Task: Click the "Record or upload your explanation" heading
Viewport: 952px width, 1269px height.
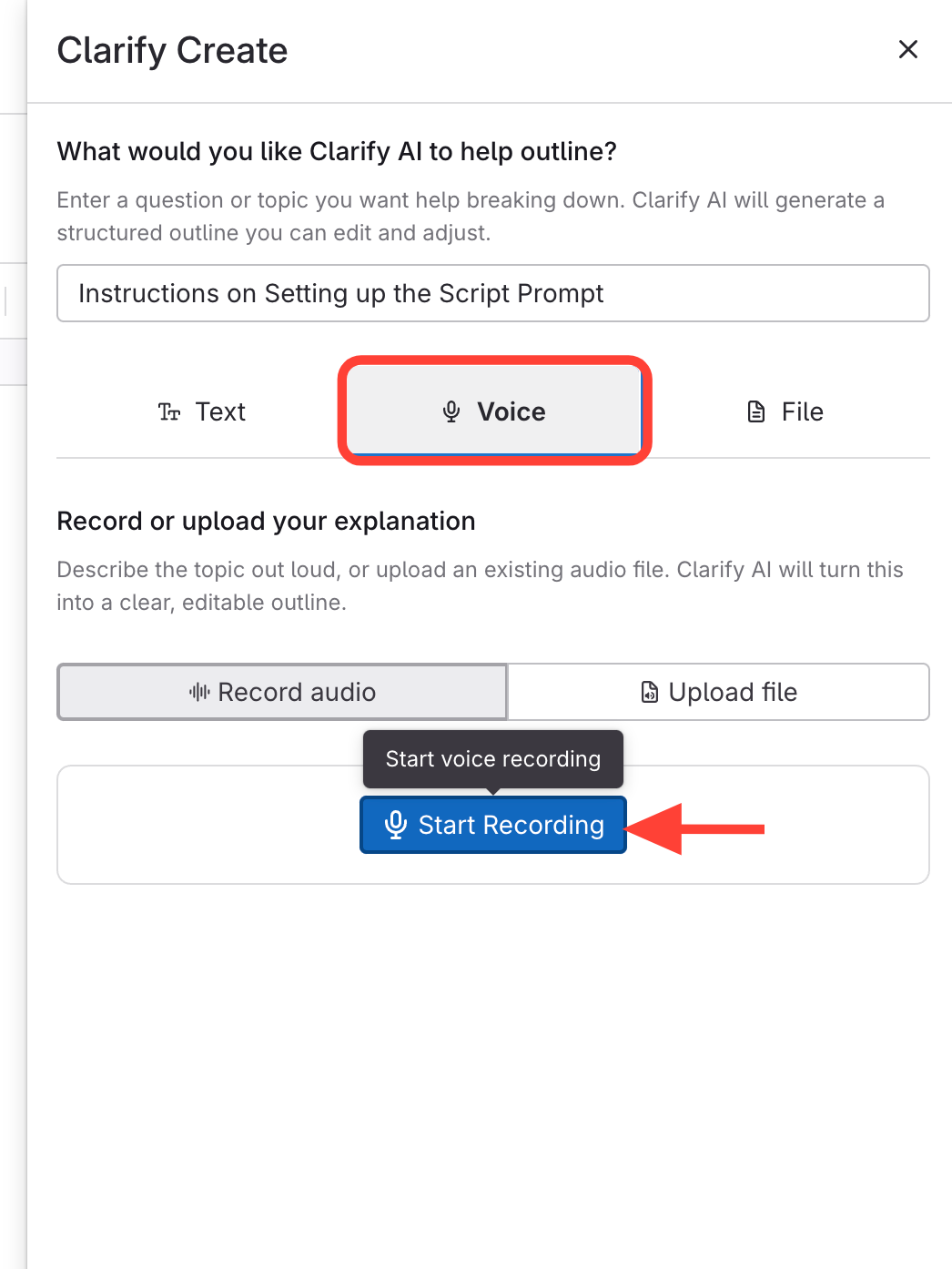Action: click(x=266, y=521)
